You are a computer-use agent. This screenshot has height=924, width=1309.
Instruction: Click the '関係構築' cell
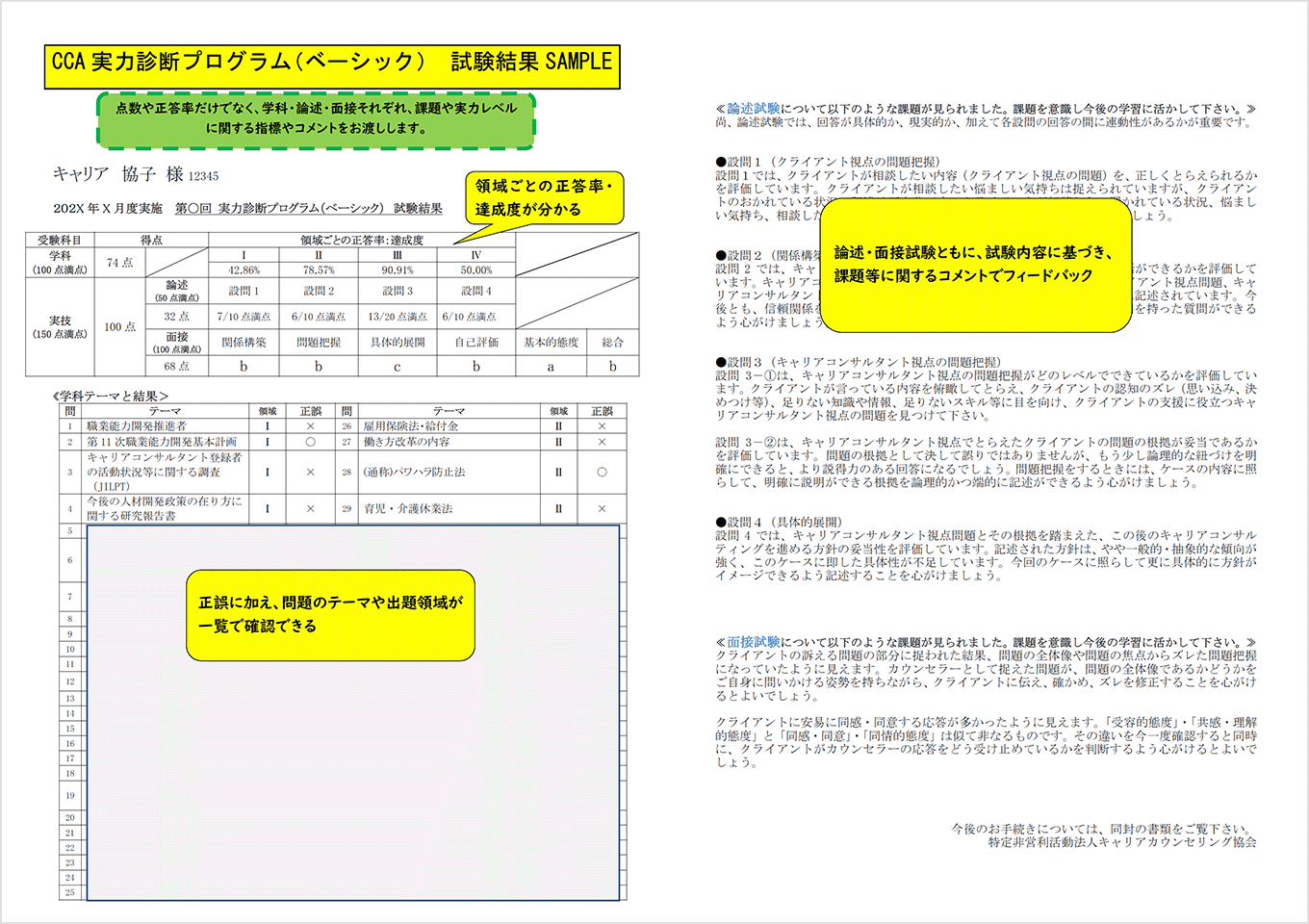click(x=244, y=342)
